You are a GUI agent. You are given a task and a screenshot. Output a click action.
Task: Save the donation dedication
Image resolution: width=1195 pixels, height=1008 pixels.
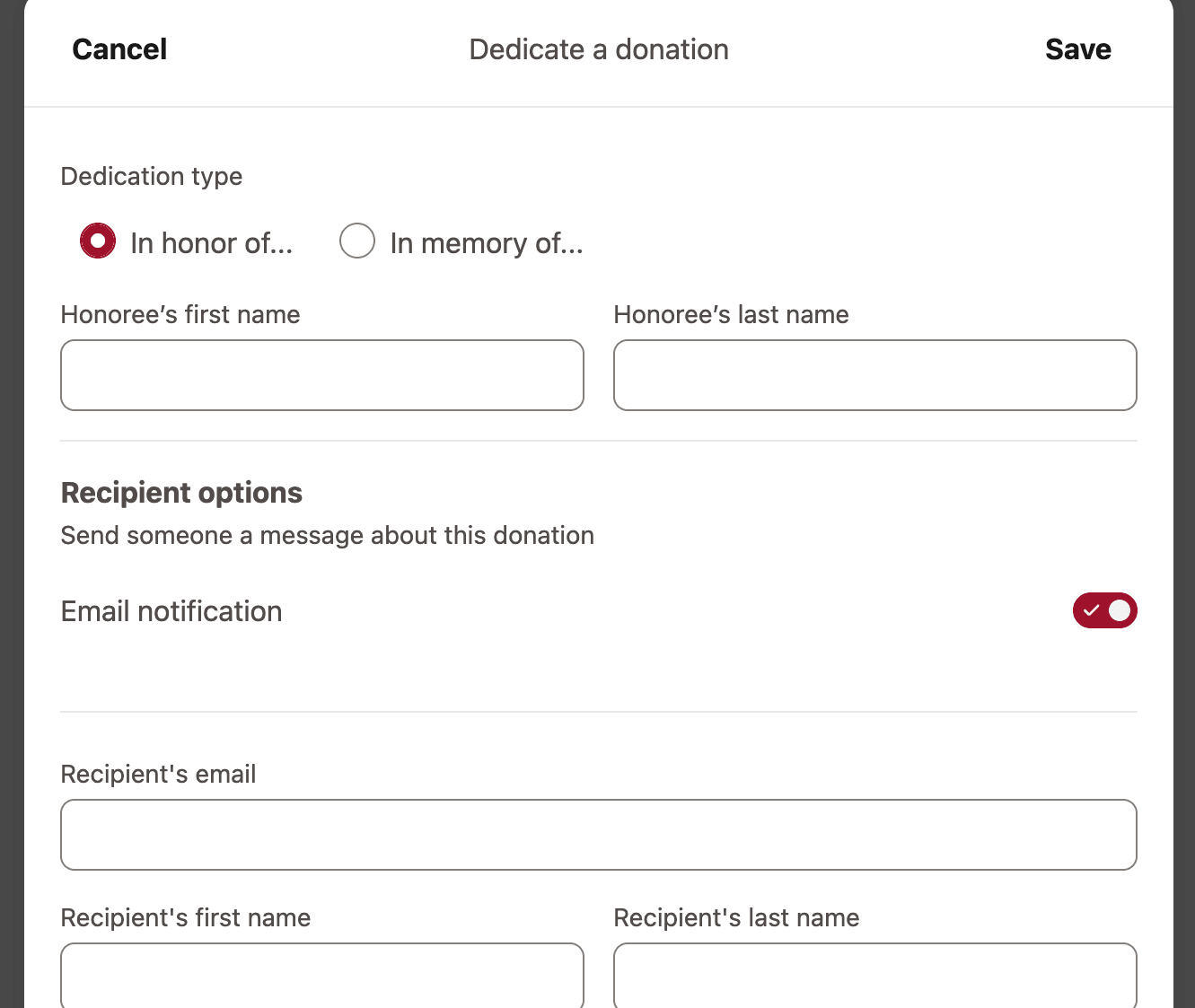click(x=1077, y=49)
